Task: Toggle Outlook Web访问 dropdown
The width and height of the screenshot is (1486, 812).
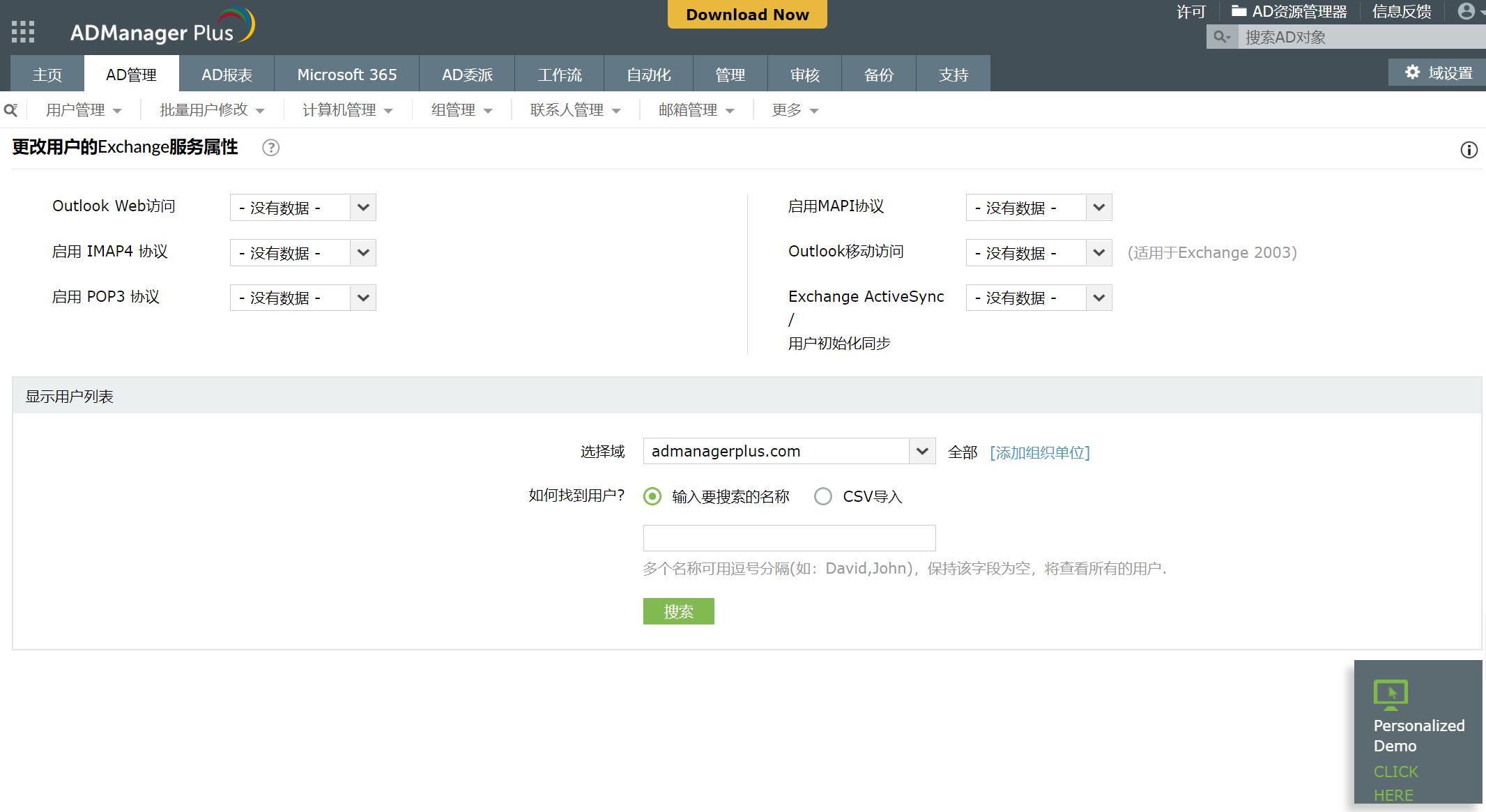Action: pyautogui.click(x=362, y=207)
